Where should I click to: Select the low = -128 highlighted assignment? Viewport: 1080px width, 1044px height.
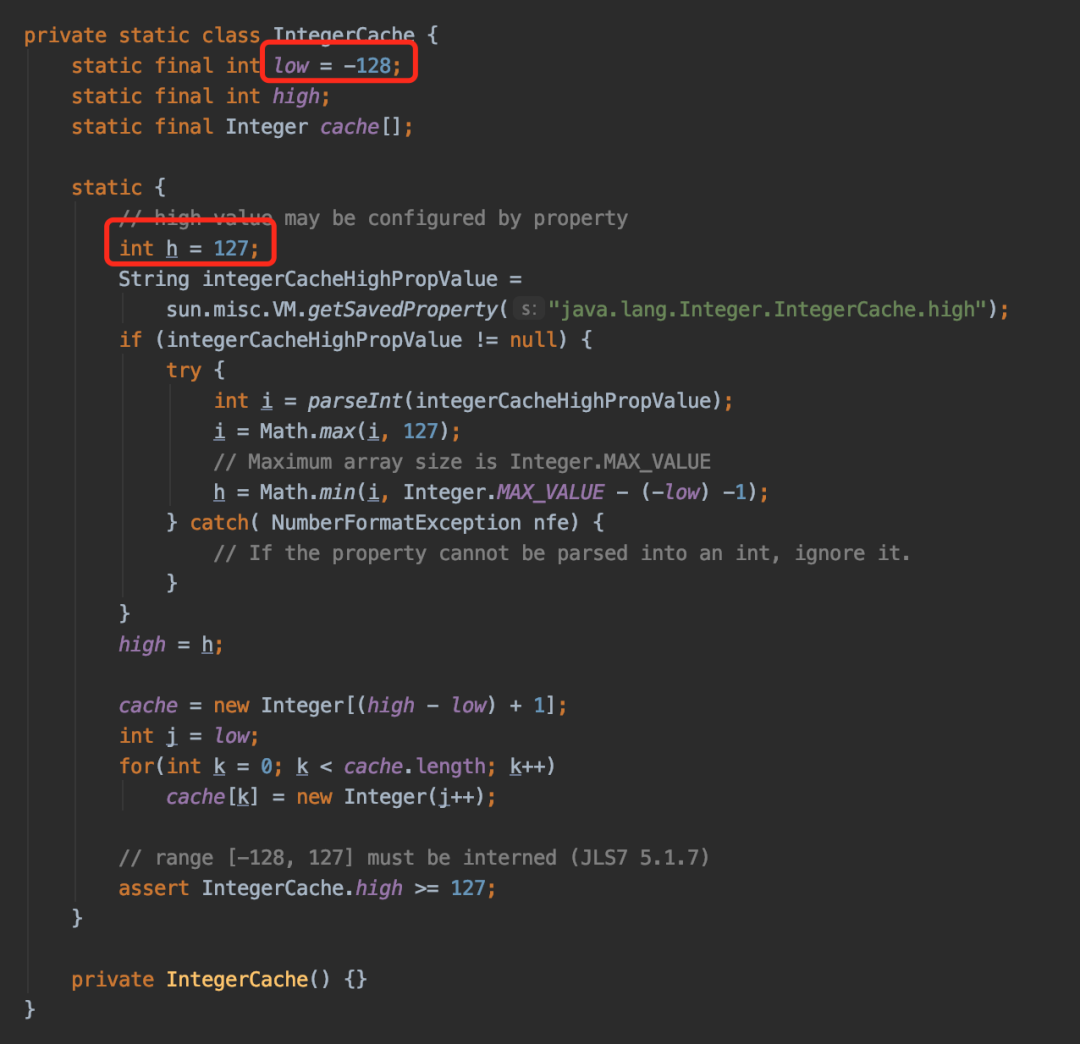(x=337, y=65)
